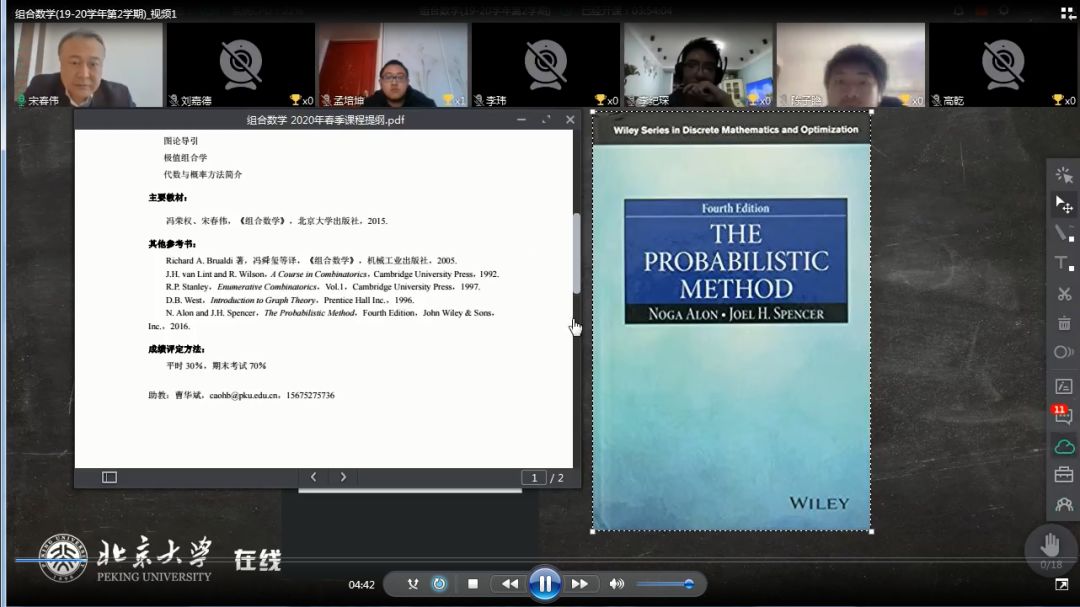Click the raise hand button
1080x607 pixels.
click(x=1050, y=545)
